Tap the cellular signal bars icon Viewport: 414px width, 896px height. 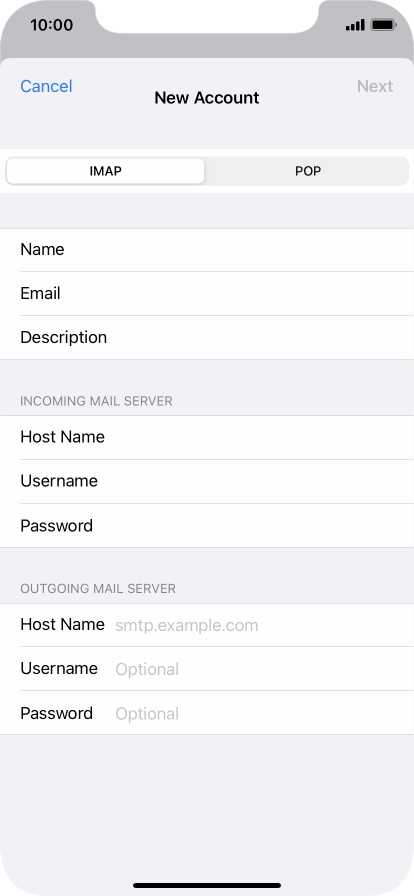coord(355,25)
